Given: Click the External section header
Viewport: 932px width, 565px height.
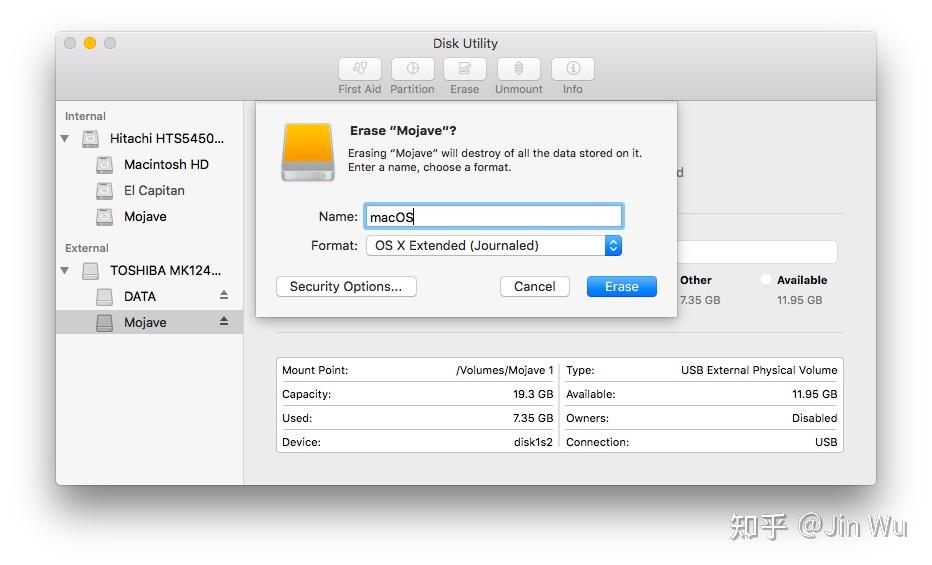Looking at the screenshot, I should click(87, 248).
